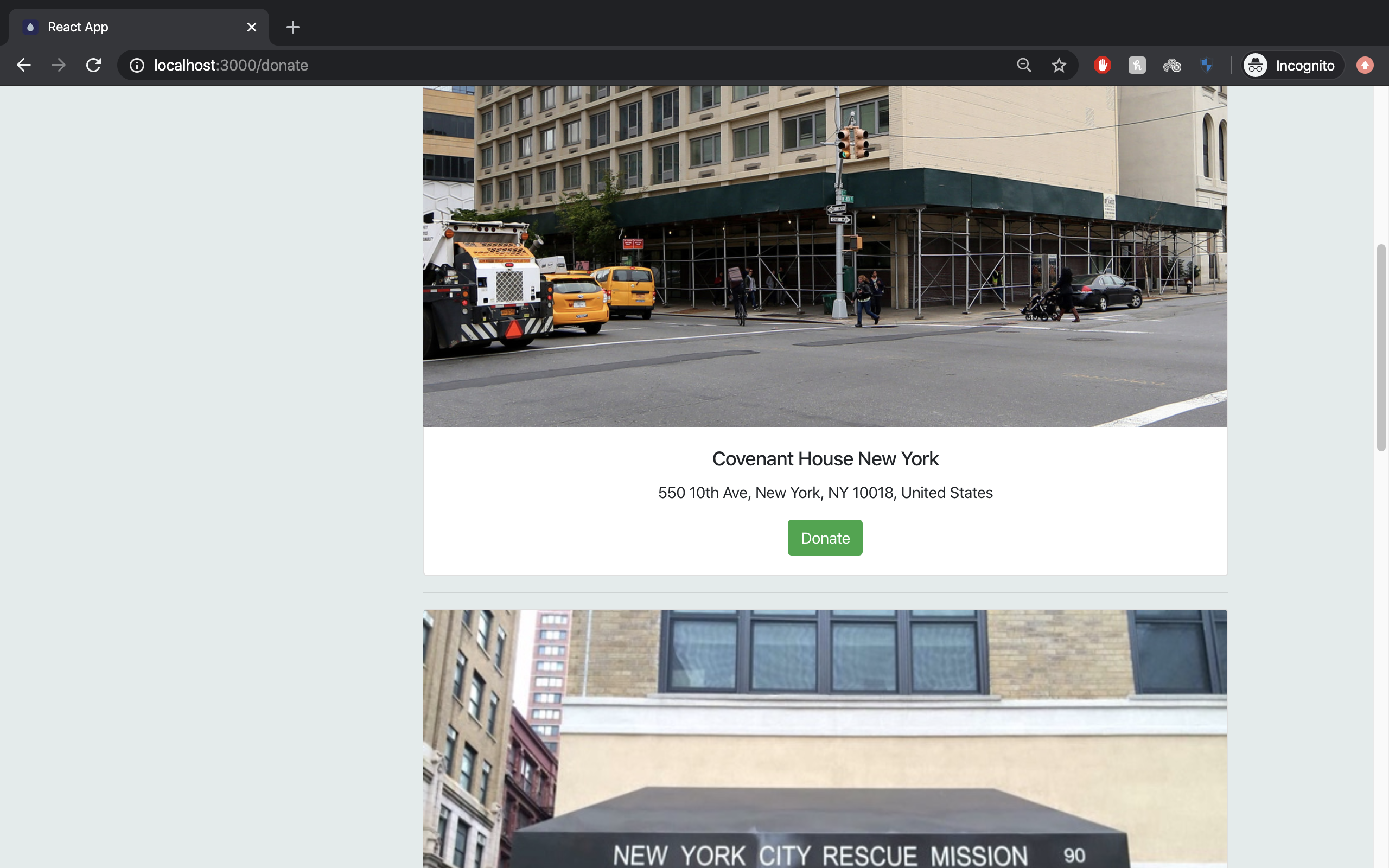The width and height of the screenshot is (1389, 868).
Task: Open a new browser tab
Action: click(x=293, y=27)
